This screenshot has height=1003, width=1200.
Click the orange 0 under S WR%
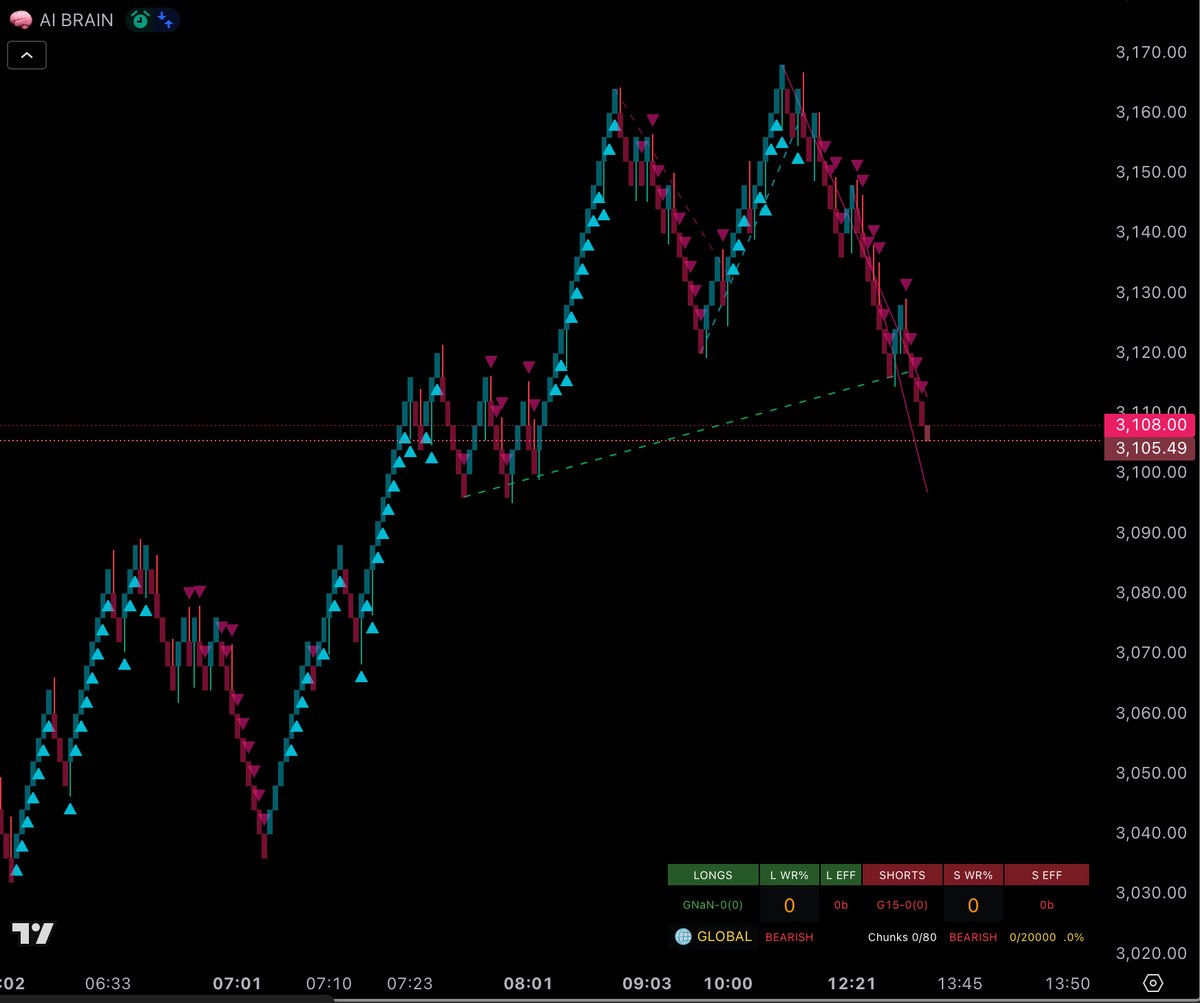[973, 906]
